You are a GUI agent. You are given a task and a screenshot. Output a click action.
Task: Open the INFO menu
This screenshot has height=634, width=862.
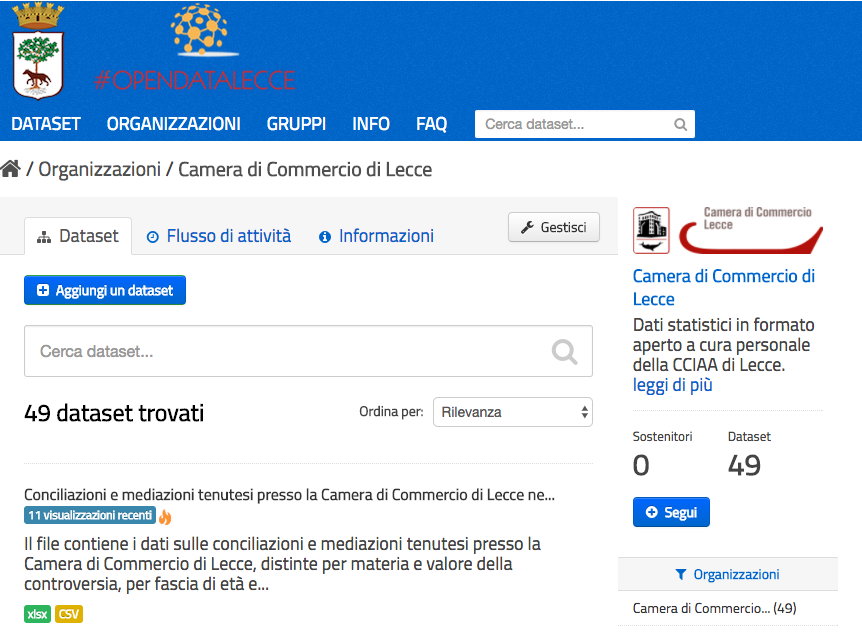click(x=371, y=124)
